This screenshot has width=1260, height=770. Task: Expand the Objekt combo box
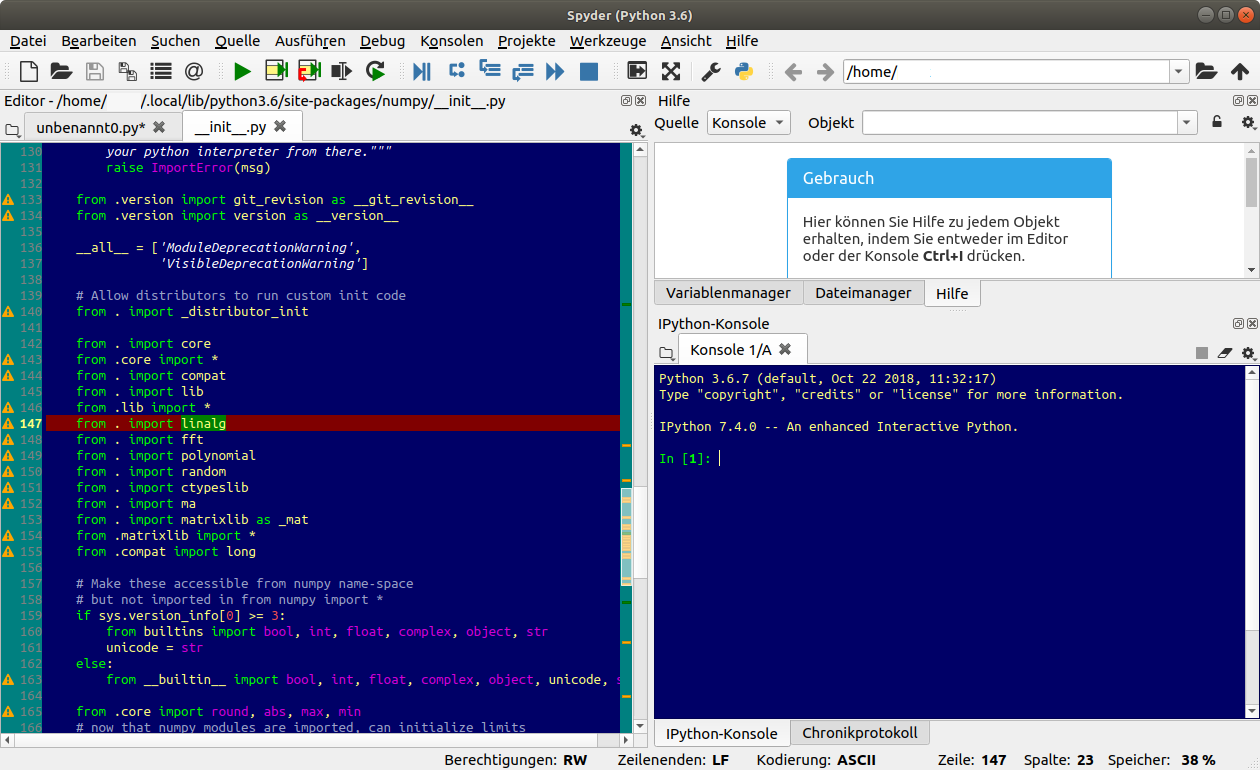coord(1186,122)
